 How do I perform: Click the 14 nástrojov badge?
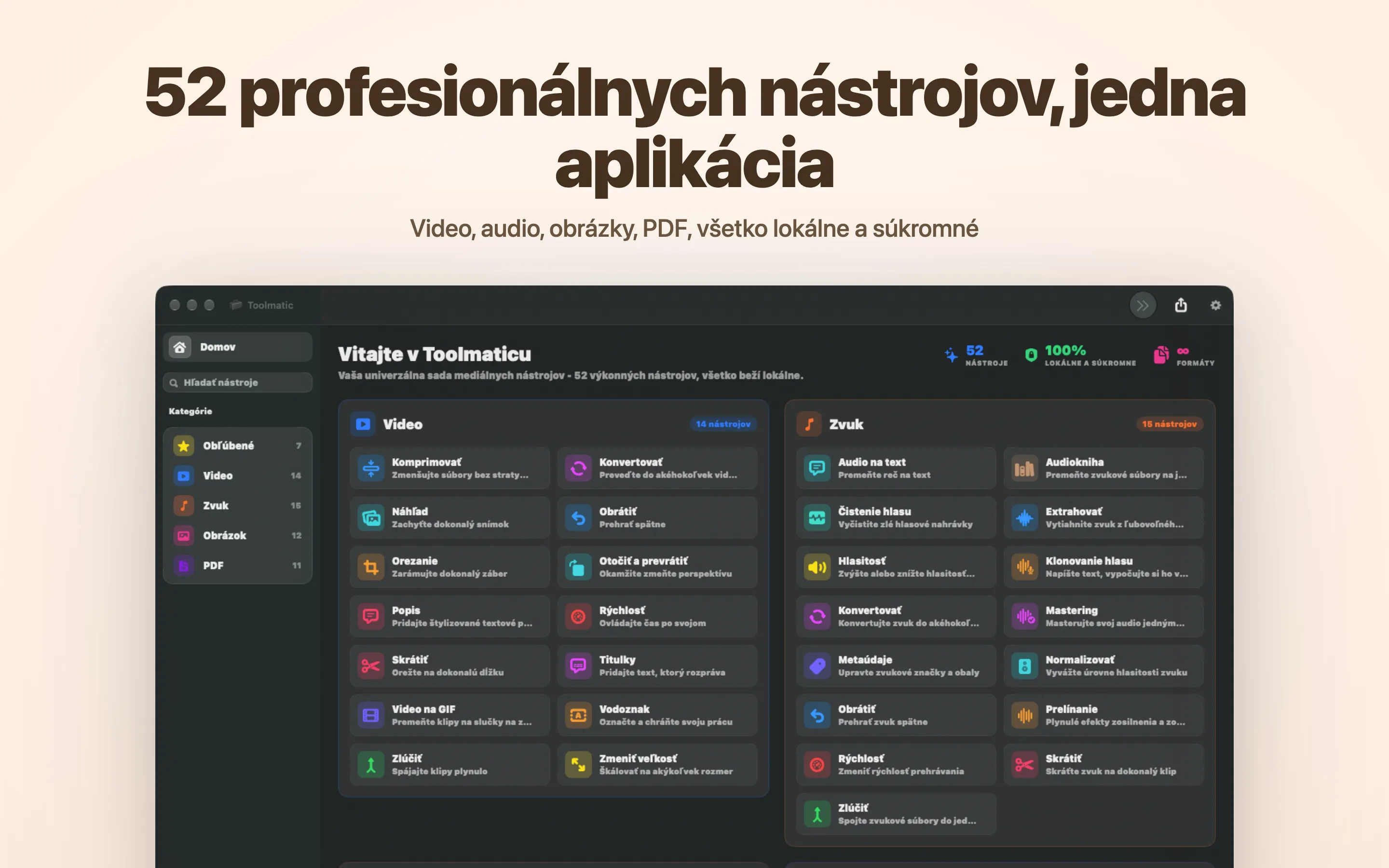point(722,424)
